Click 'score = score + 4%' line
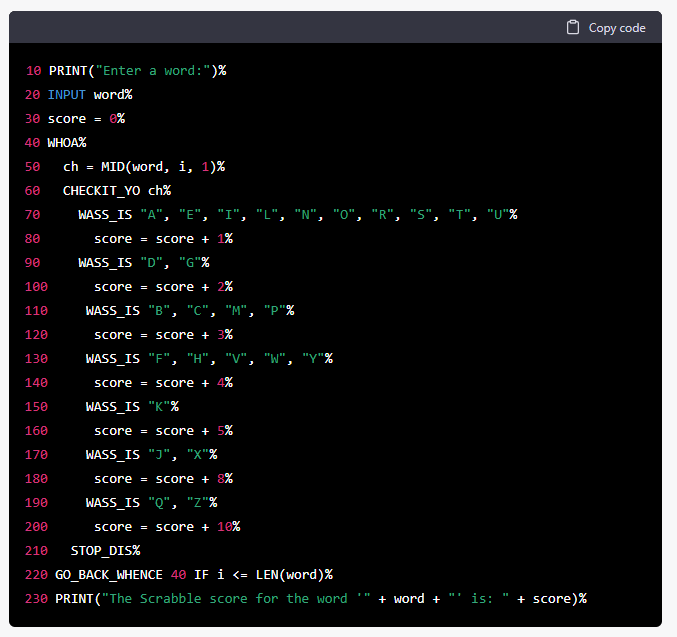The height and width of the screenshot is (637, 677). (x=164, y=383)
